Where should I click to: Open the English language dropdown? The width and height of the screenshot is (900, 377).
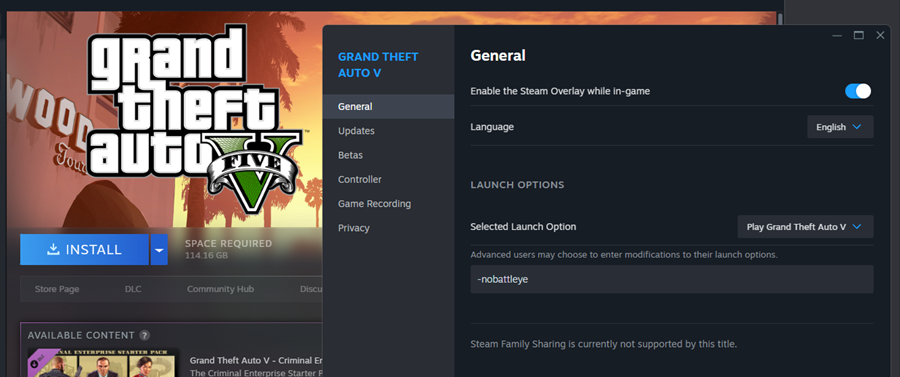click(840, 127)
